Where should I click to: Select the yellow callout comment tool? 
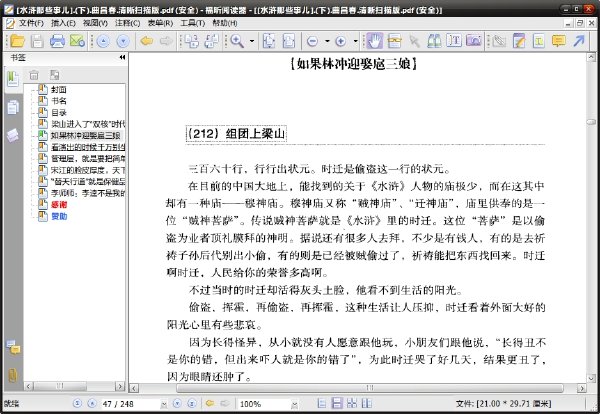click(x=559, y=41)
